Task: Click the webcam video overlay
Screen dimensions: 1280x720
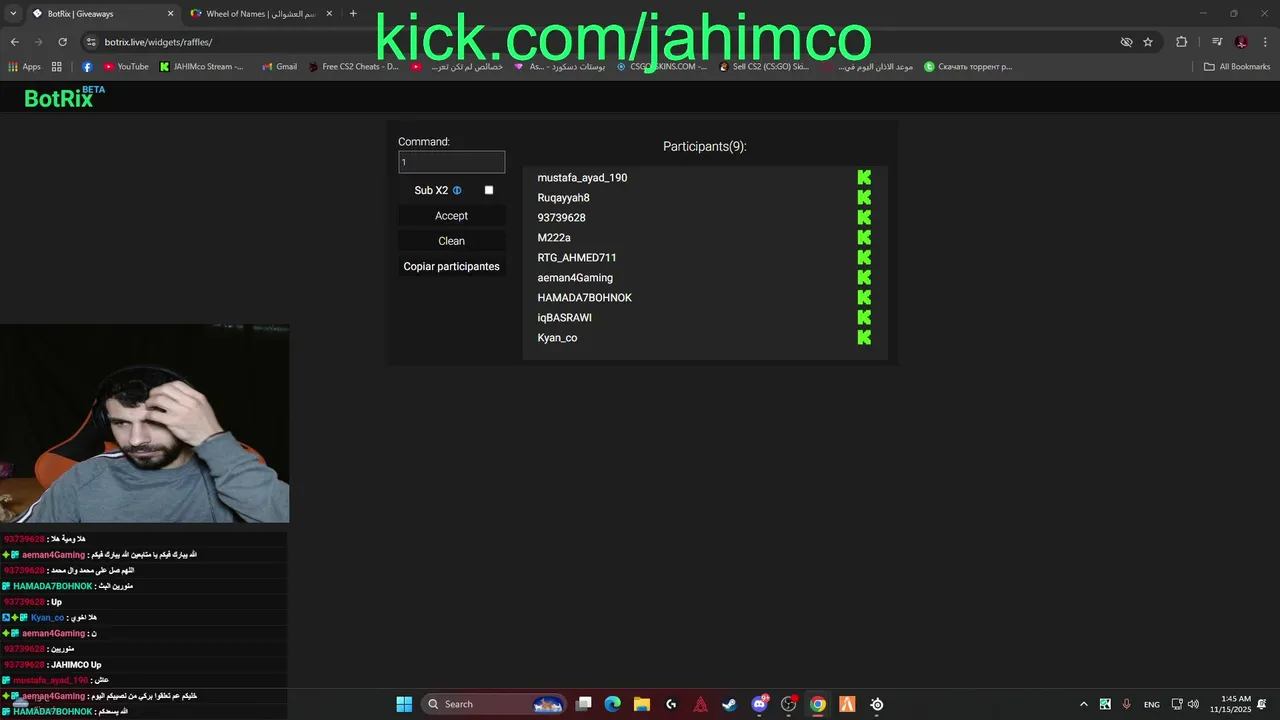Action: (x=145, y=423)
